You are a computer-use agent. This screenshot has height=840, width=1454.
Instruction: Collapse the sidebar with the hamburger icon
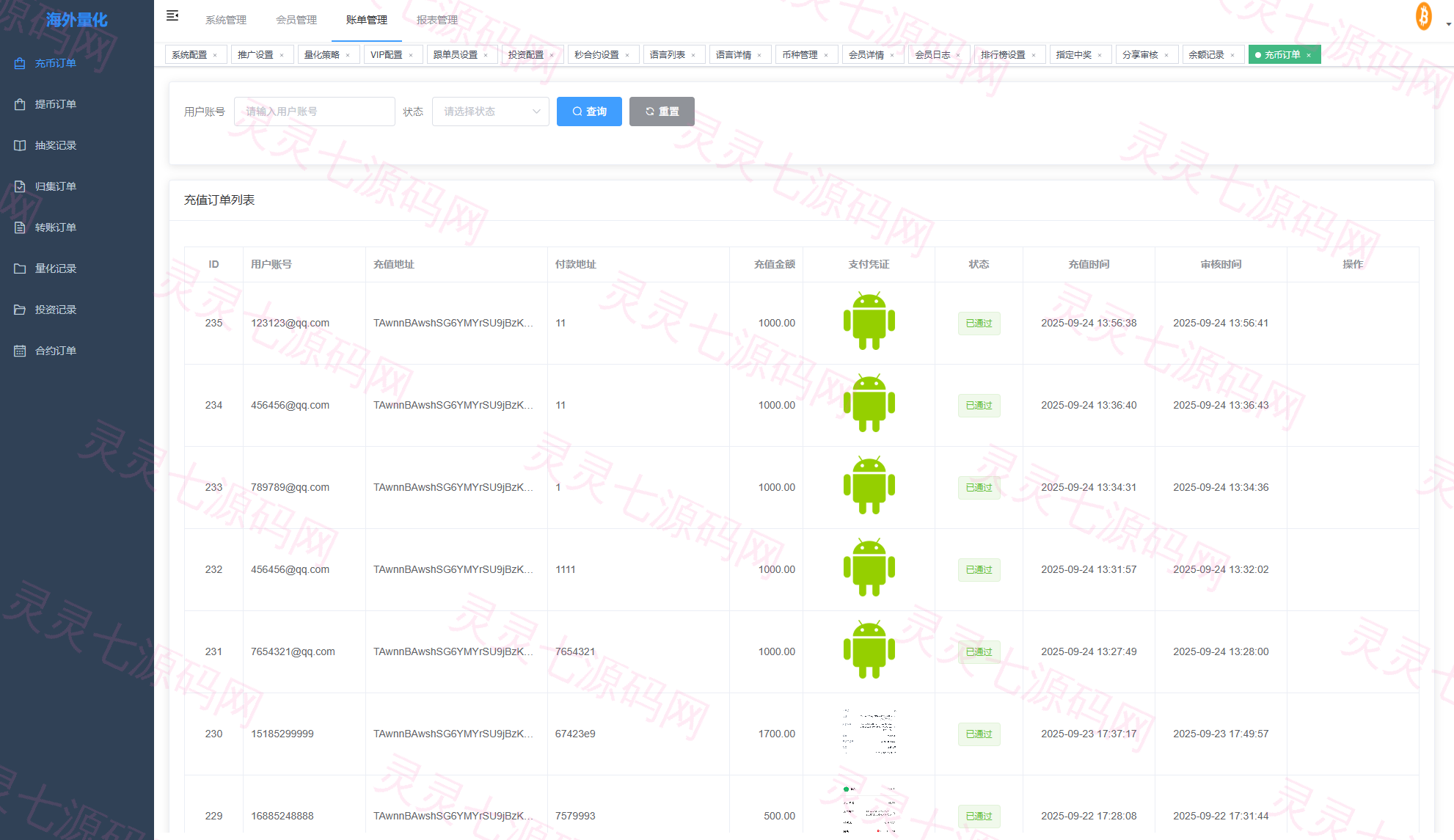pyautogui.click(x=172, y=16)
